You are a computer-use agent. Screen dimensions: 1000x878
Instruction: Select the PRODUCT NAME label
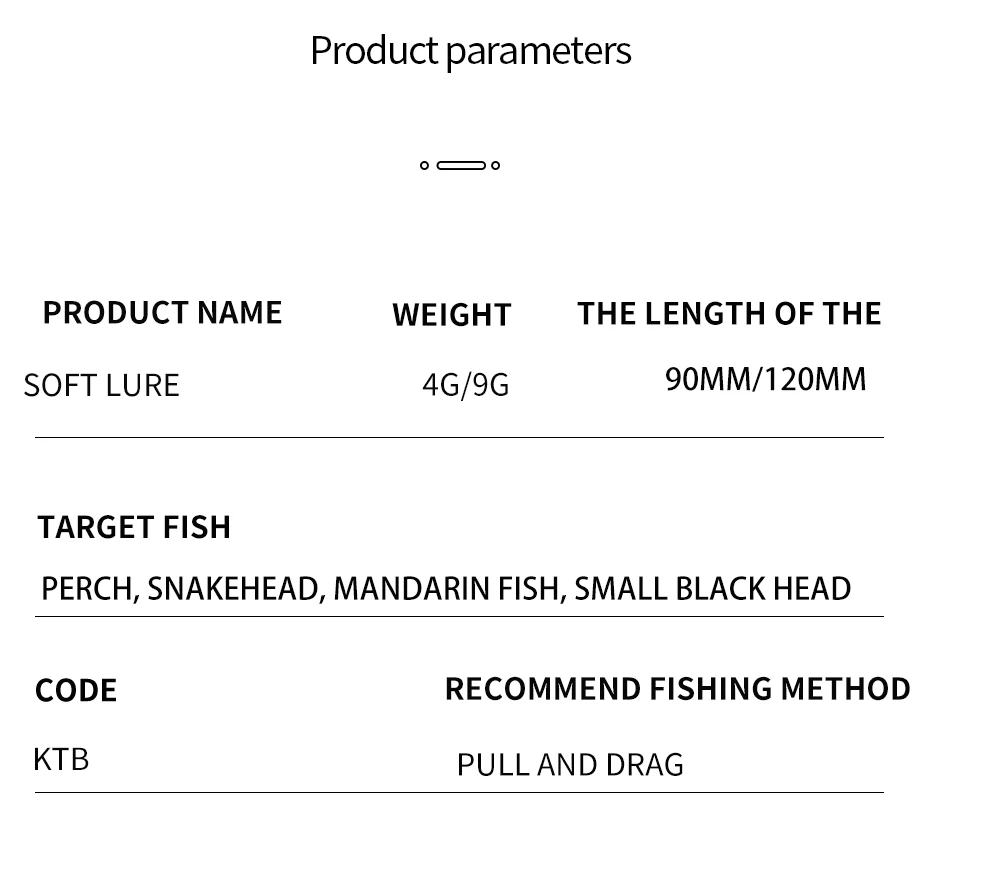(162, 313)
